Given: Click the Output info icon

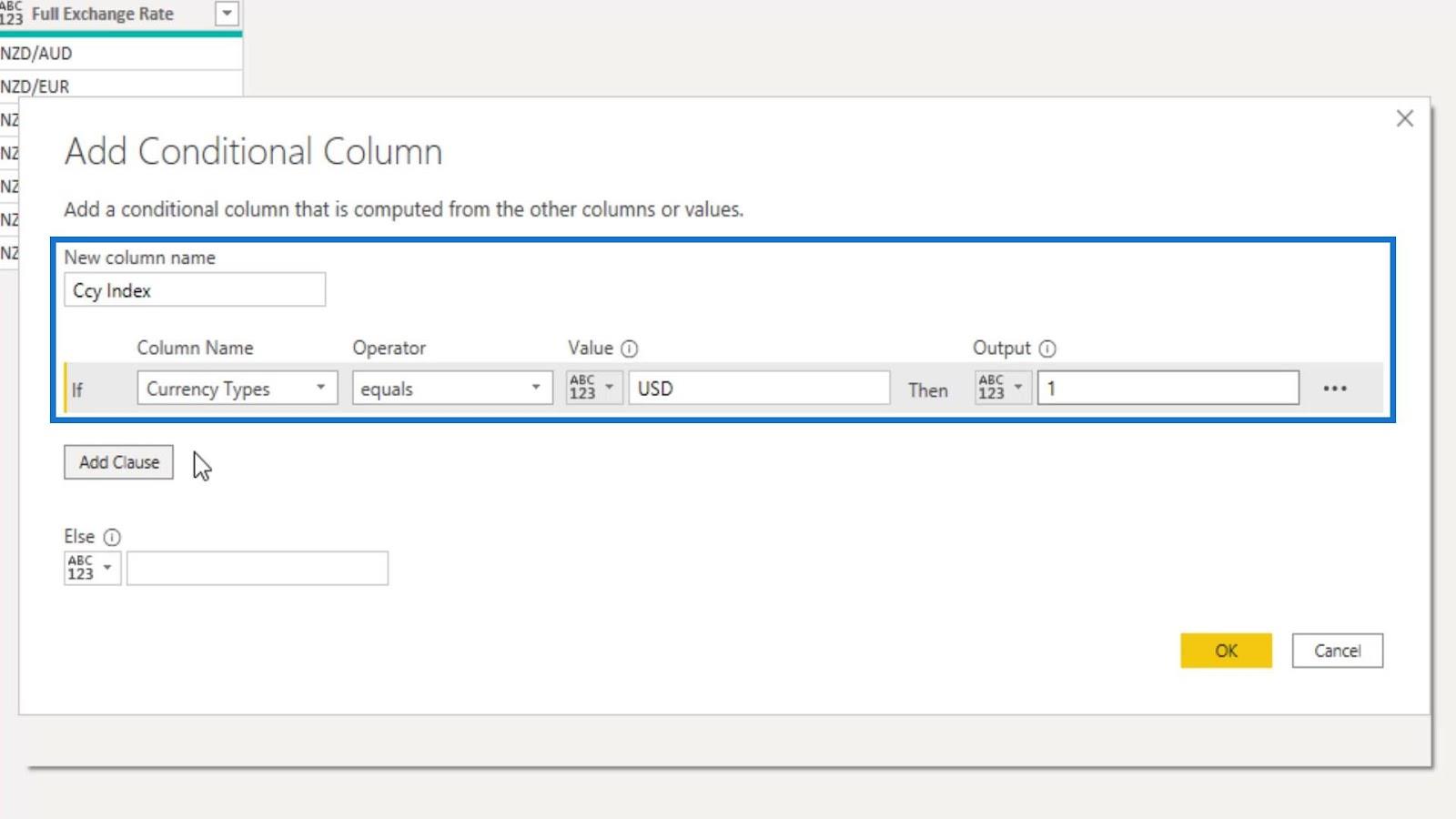Looking at the screenshot, I should click(x=1047, y=349).
